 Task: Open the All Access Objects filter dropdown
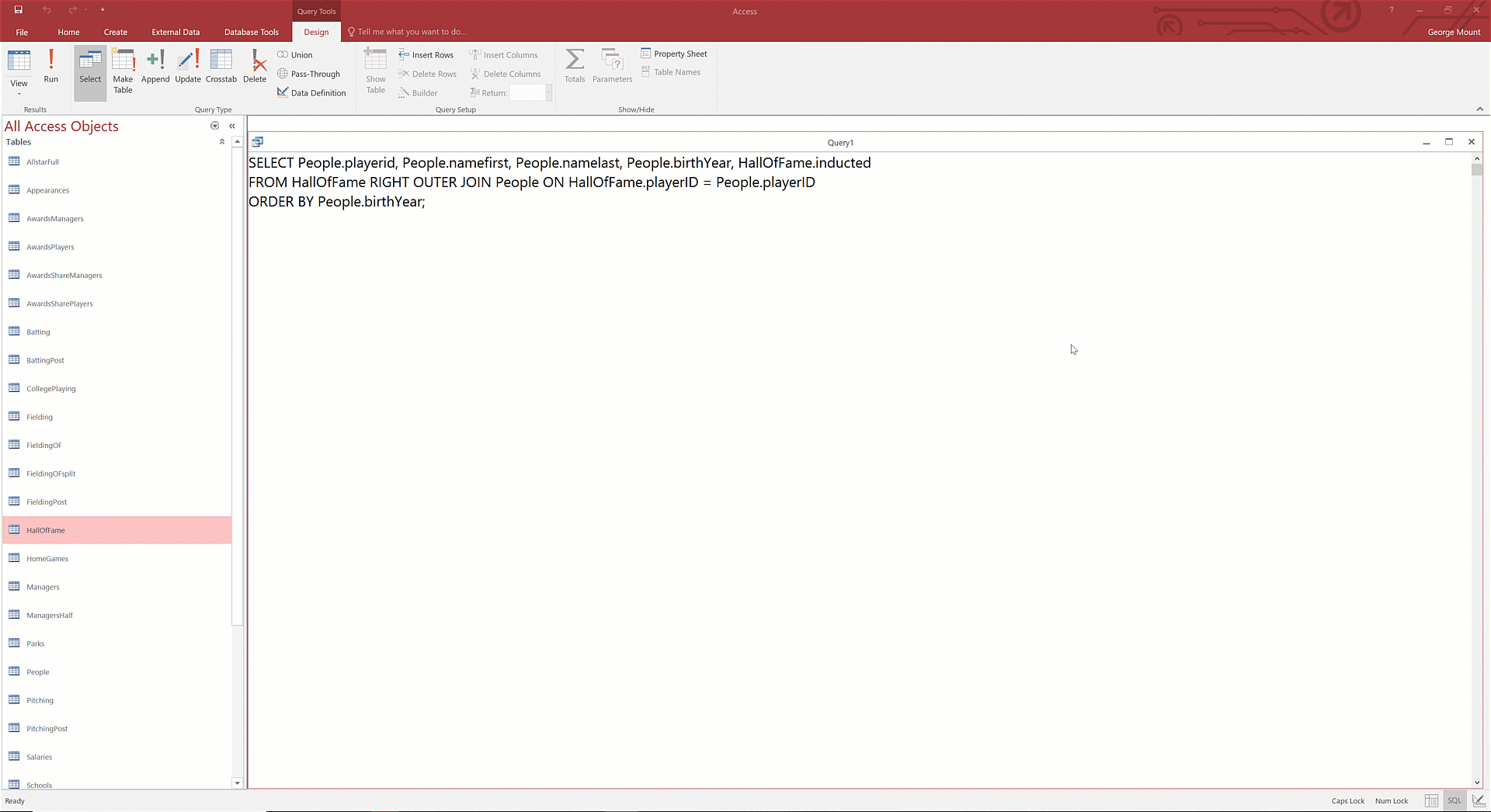[x=215, y=126]
